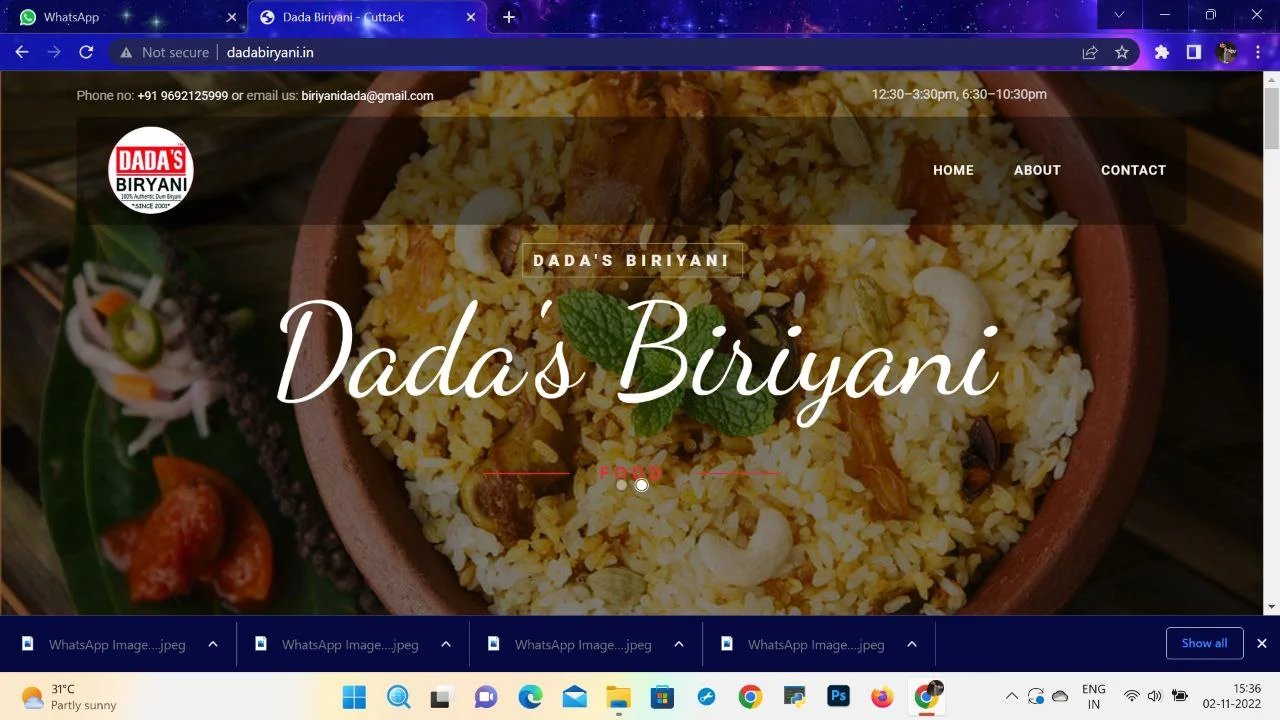Open the CONTACT navigation link
This screenshot has height=720, width=1280.
pyautogui.click(x=1133, y=170)
